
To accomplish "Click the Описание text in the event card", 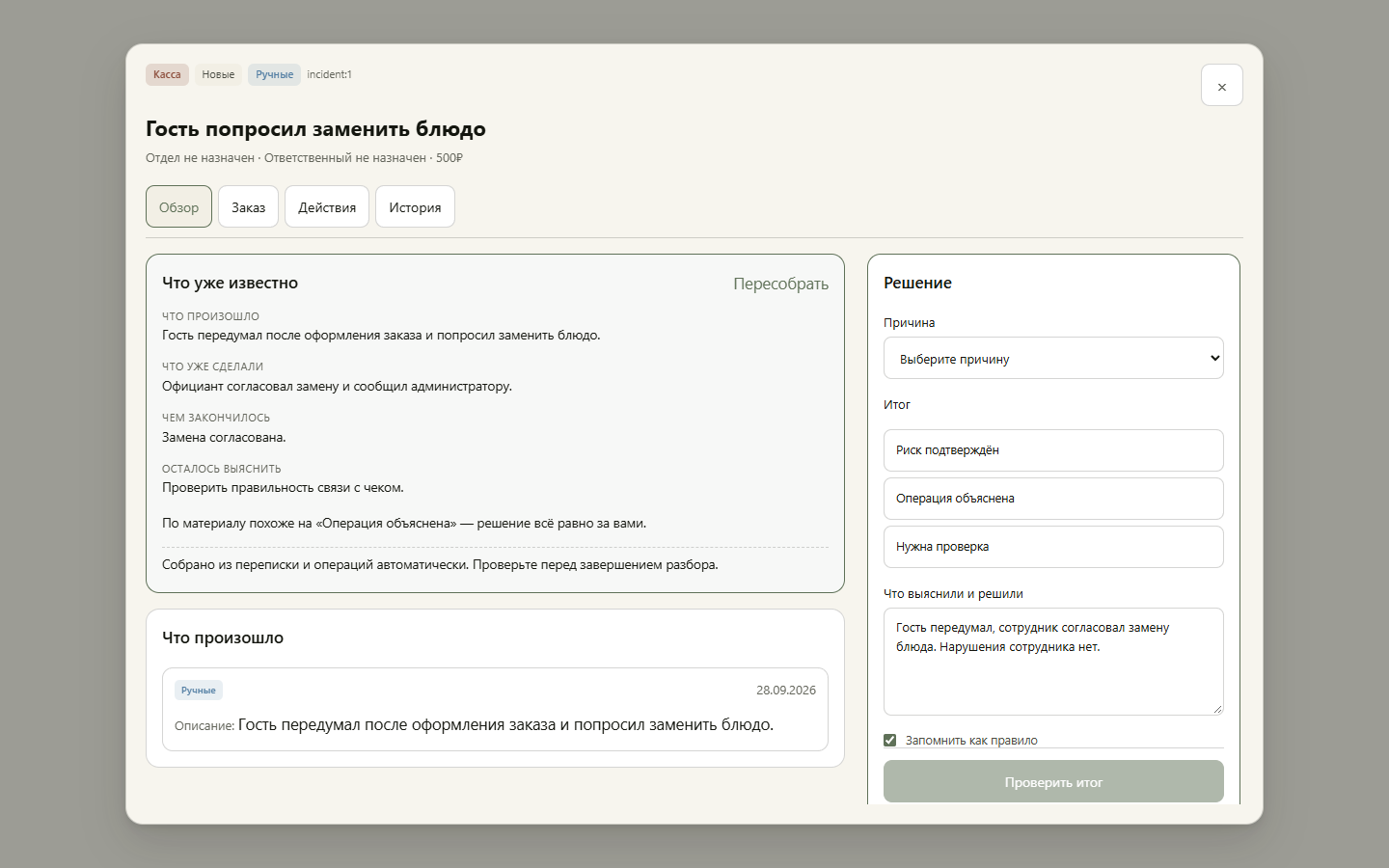I will pos(474,724).
